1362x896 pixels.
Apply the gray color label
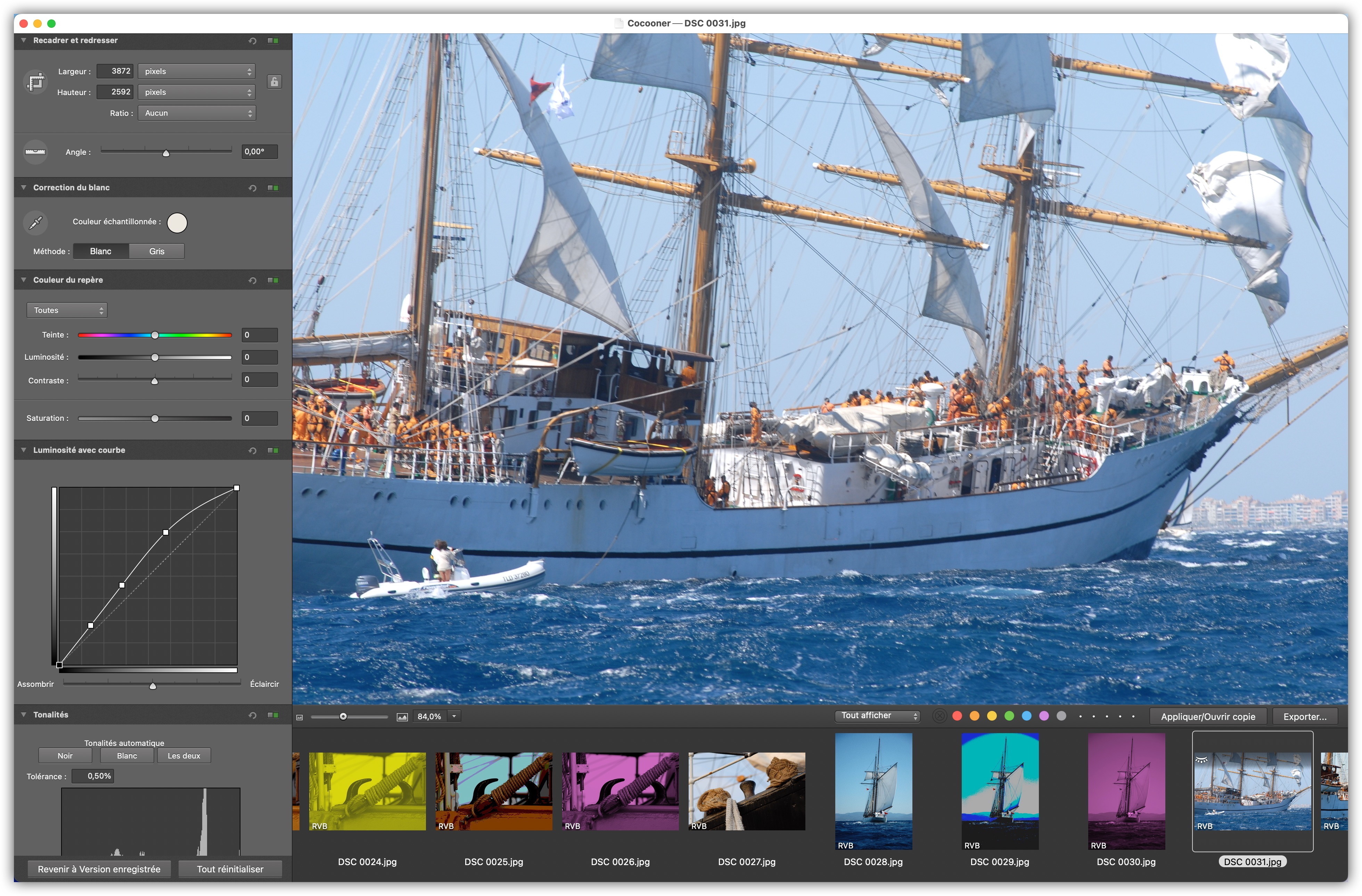(1061, 716)
